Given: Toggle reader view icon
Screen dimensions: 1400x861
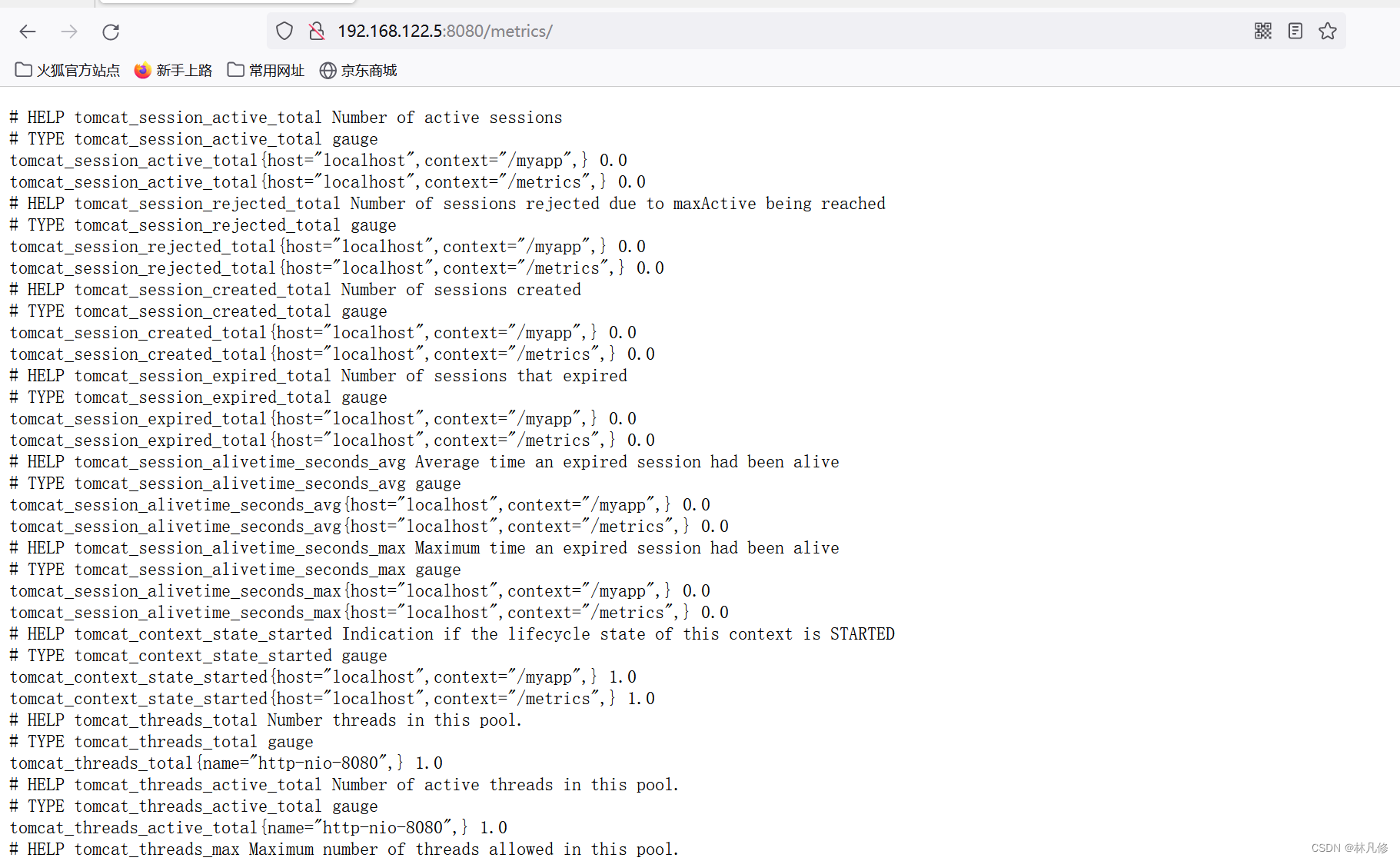Looking at the screenshot, I should (1295, 31).
